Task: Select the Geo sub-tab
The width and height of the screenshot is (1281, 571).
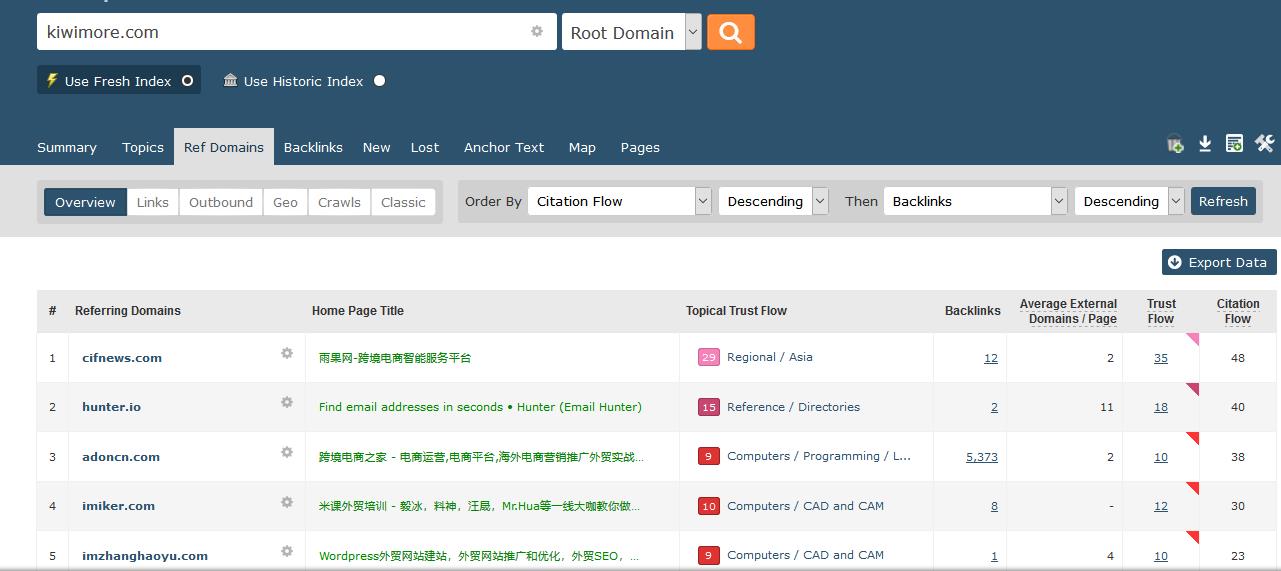Action: (x=286, y=202)
